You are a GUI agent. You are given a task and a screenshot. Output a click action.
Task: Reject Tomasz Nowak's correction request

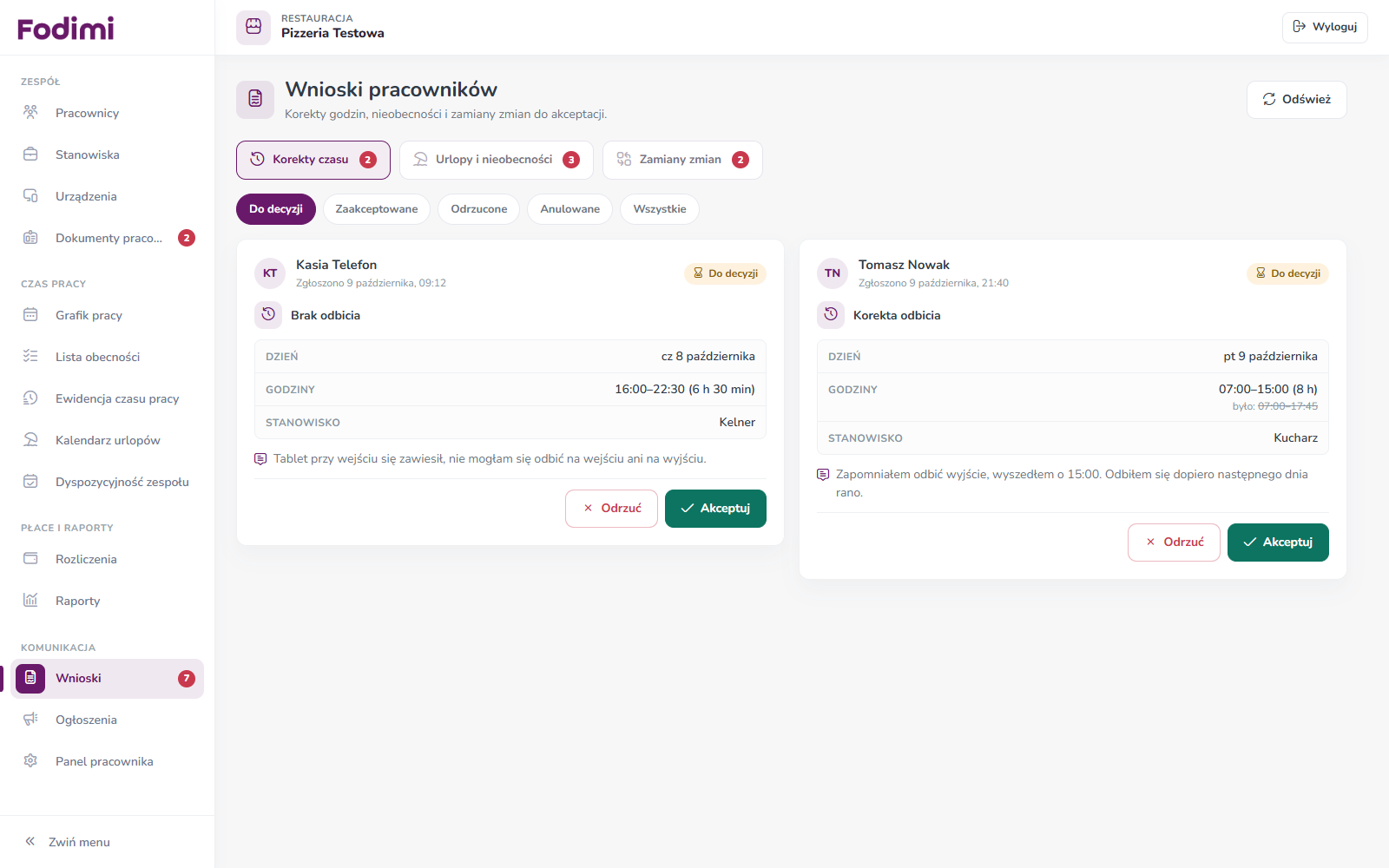[1174, 542]
